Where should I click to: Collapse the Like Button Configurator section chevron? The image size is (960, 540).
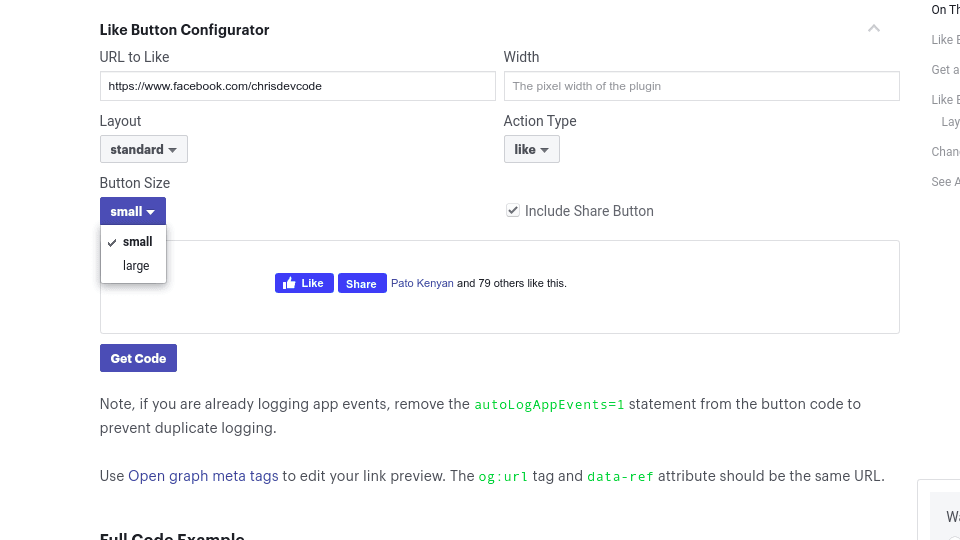[x=874, y=28]
